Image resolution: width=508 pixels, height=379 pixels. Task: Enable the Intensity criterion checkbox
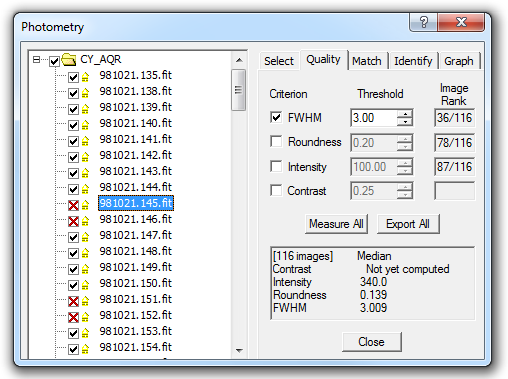(x=276, y=166)
